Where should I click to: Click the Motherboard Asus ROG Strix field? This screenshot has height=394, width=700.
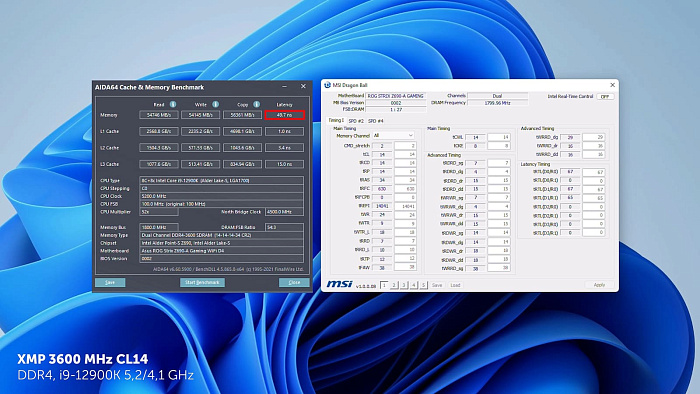(221, 251)
